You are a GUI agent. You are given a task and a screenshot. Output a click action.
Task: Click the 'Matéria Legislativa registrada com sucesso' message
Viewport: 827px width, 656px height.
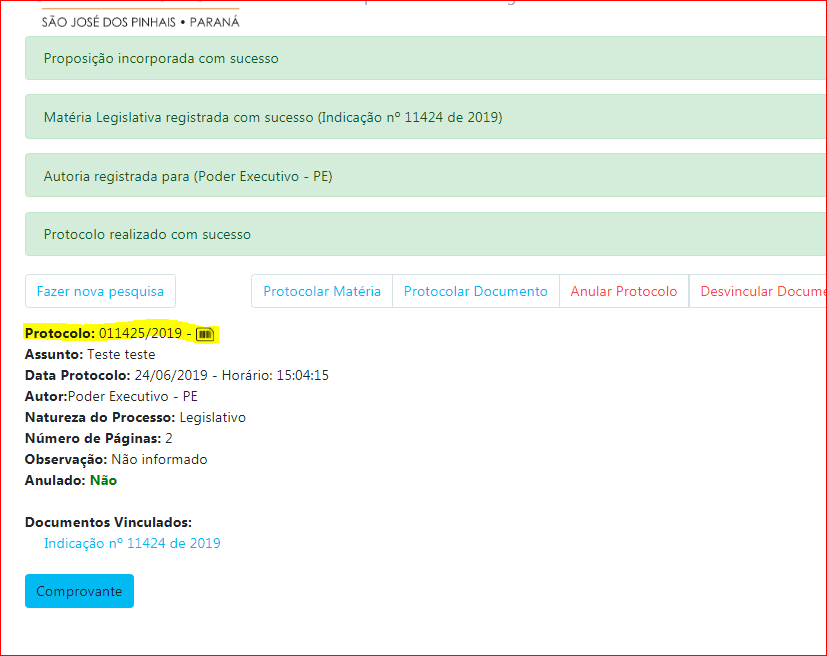[x=426, y=117]
